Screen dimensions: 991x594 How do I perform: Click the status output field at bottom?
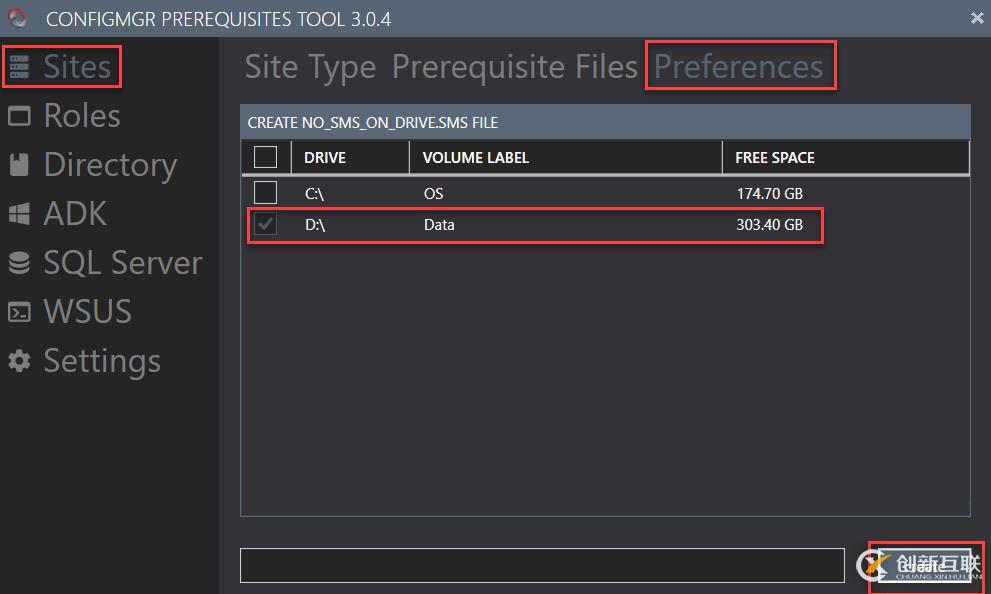point(542,566)
